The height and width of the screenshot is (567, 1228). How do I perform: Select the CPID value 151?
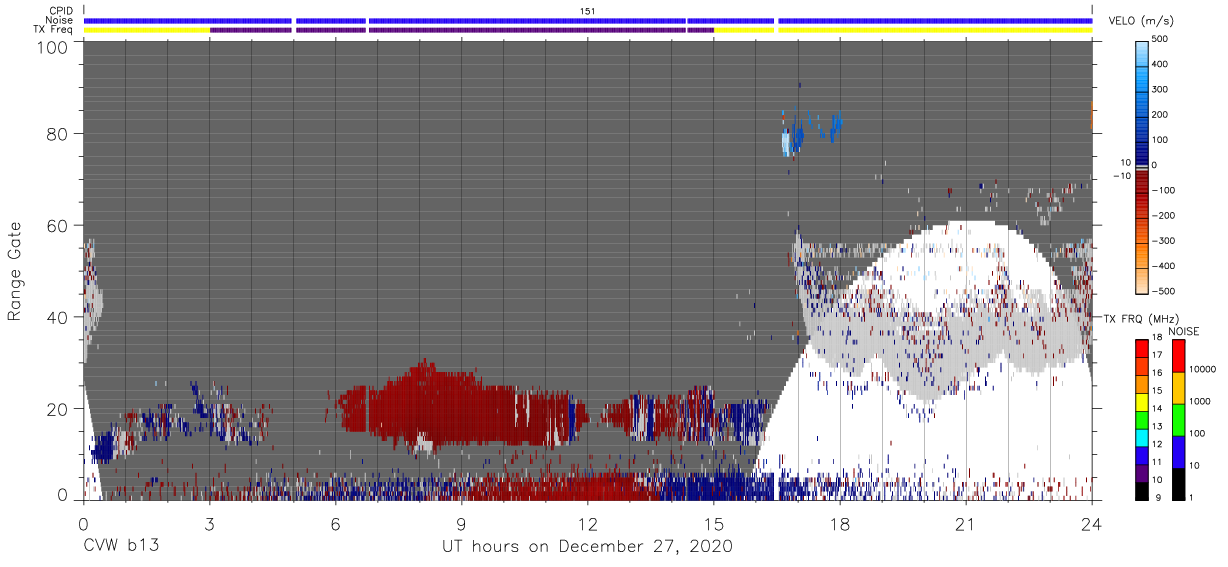coord(588,10)
